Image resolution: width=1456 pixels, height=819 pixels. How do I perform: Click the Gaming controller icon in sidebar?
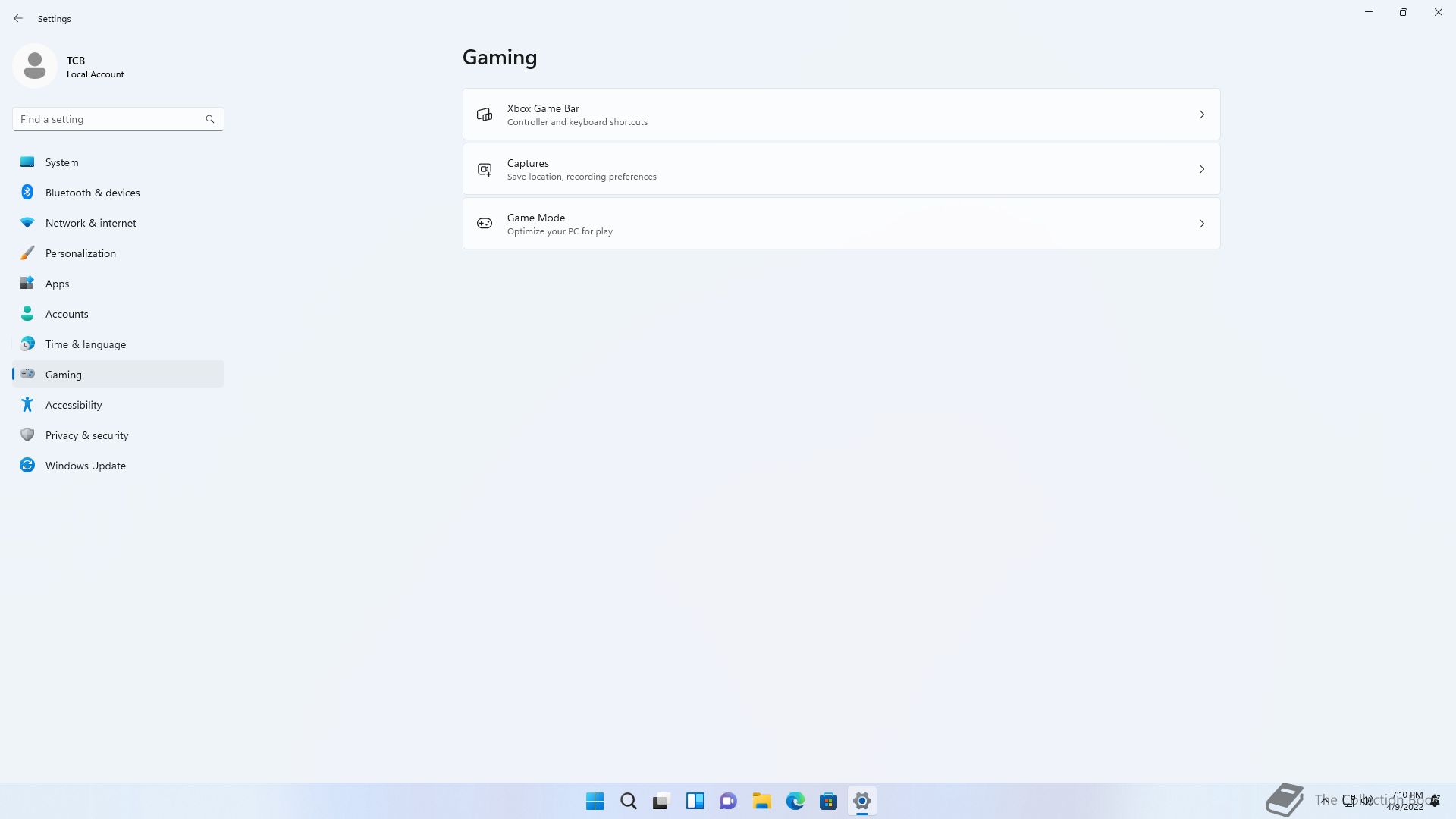tap(27, 374)
